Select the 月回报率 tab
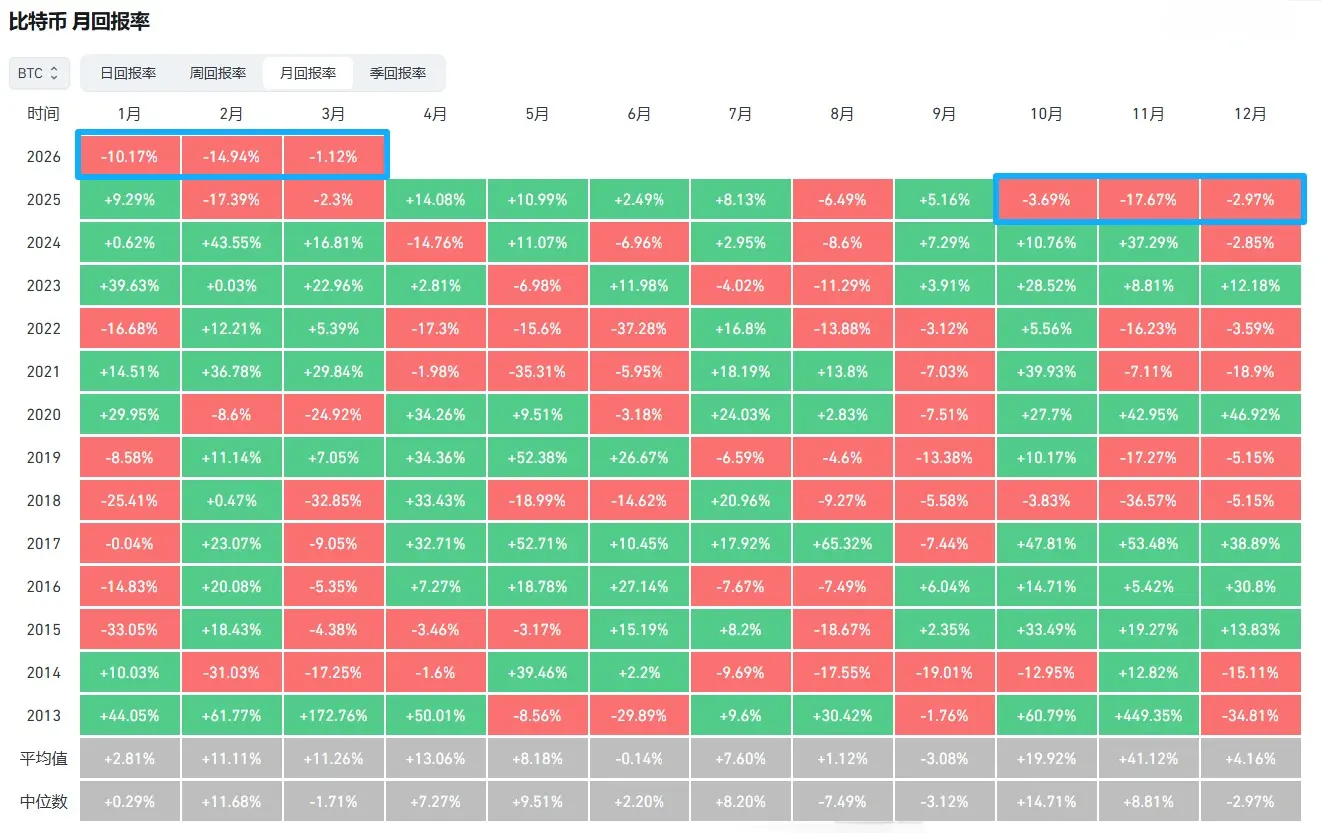1322x834 pixels. point(308,73)
